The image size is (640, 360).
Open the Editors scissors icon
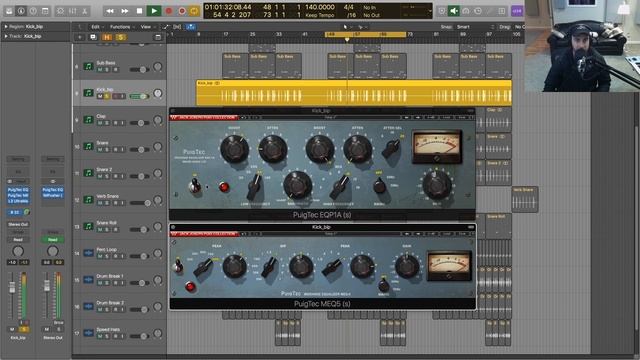[84, 11]
